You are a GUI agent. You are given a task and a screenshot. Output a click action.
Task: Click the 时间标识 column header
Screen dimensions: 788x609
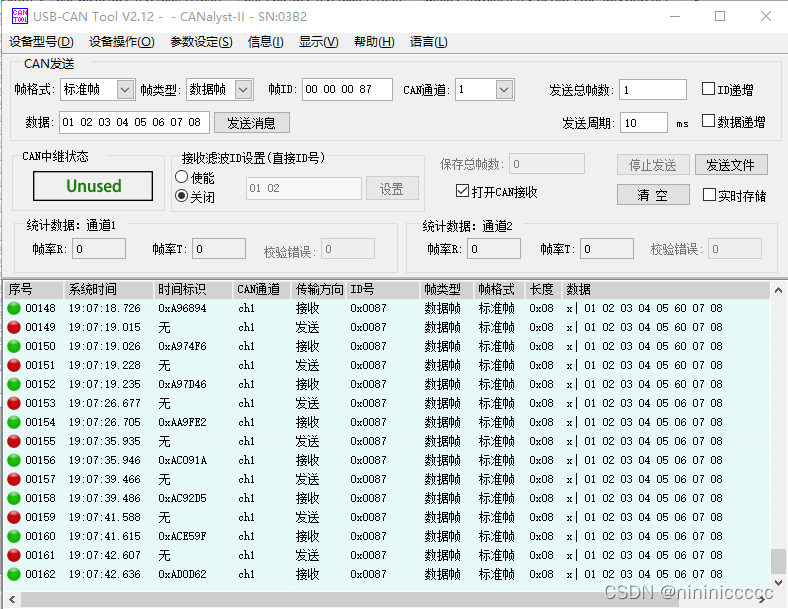tap(193, 289)
